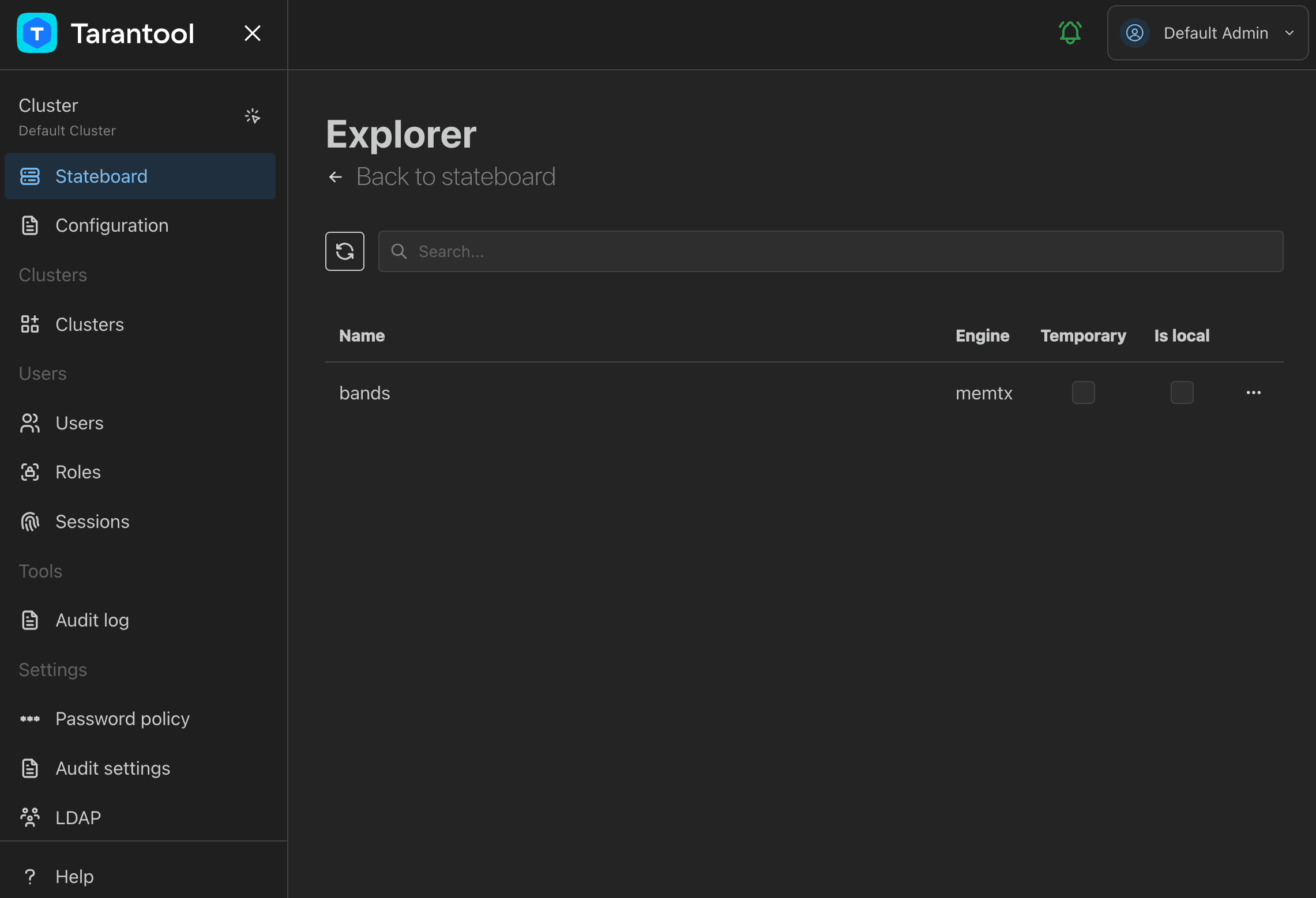Screen dimensions: 1316x898
Task: Open the LDAP settings
Action: pos(140,818)
